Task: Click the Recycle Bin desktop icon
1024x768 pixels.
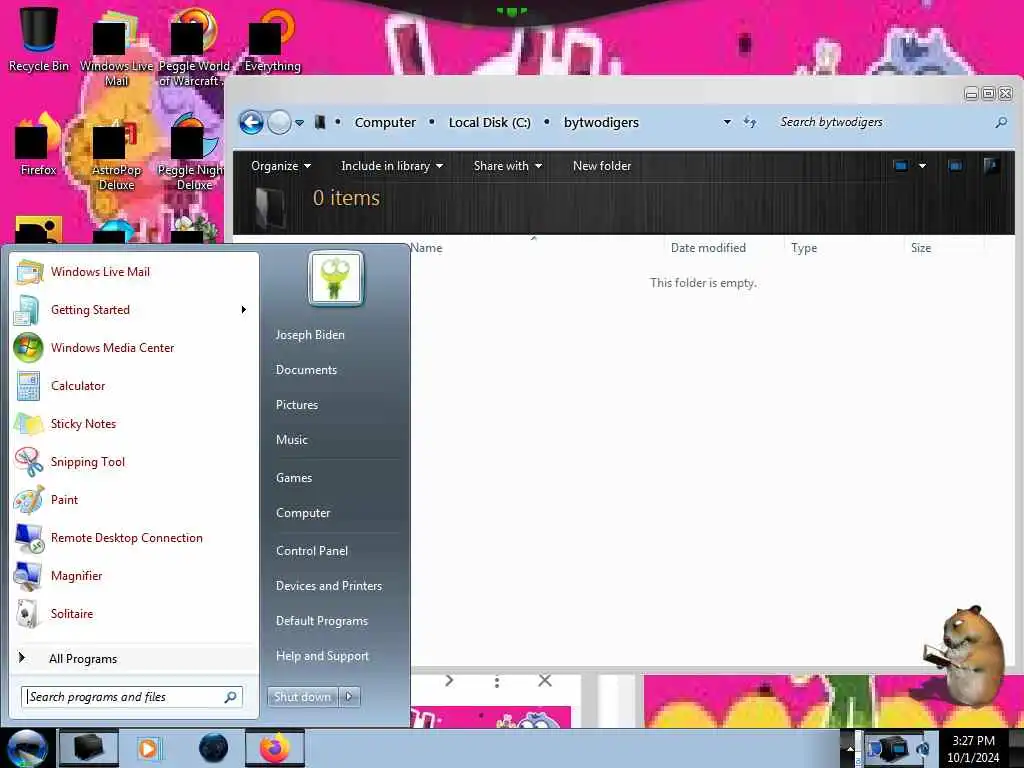Action: [x=39, y=39]
